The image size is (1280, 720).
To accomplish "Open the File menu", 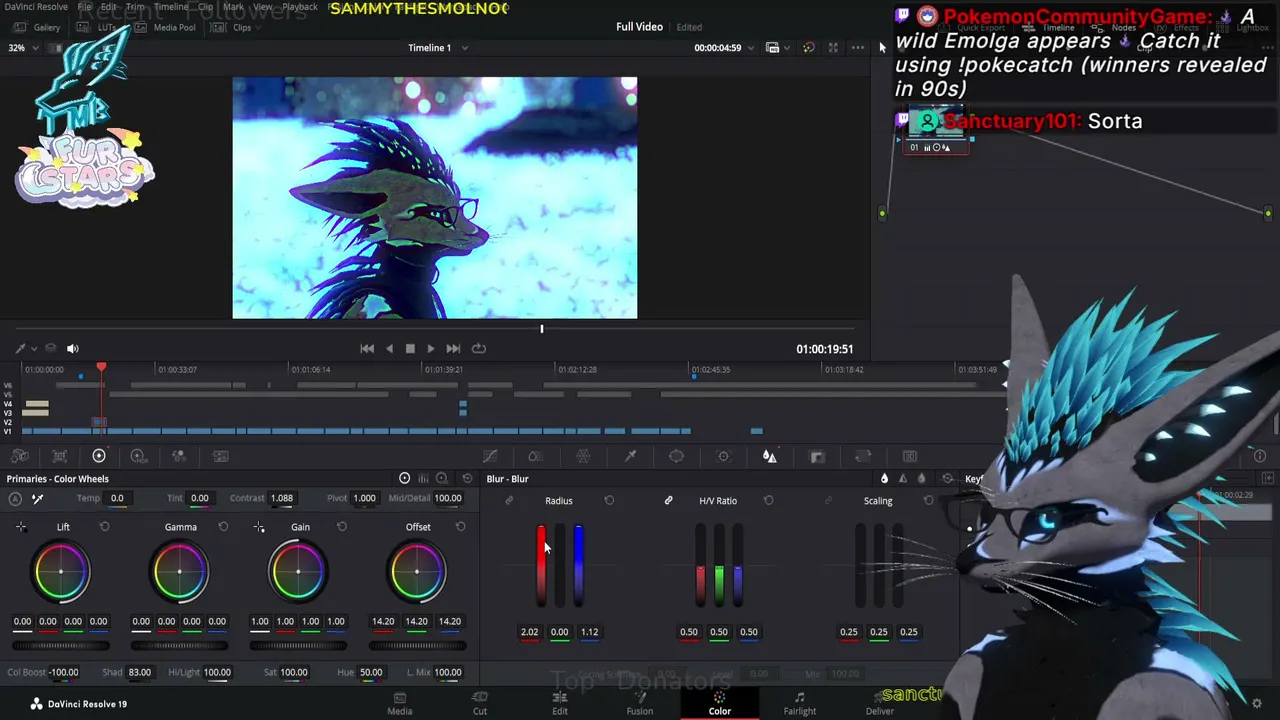I will pyautogui.click(x=85, y=7).
